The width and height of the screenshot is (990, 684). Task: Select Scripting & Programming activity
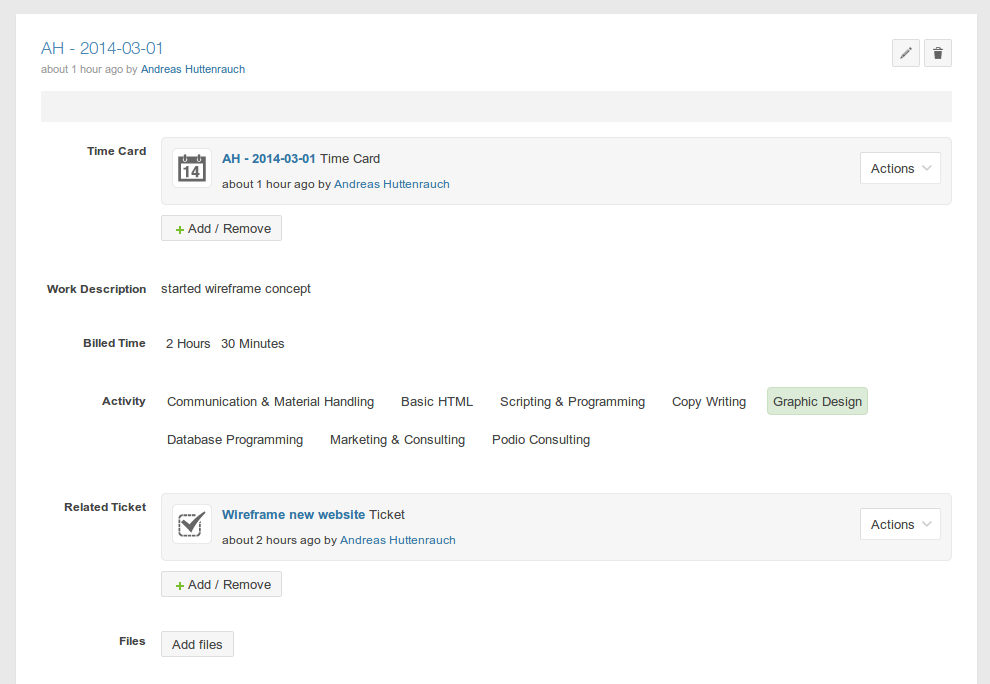point(572,402)
